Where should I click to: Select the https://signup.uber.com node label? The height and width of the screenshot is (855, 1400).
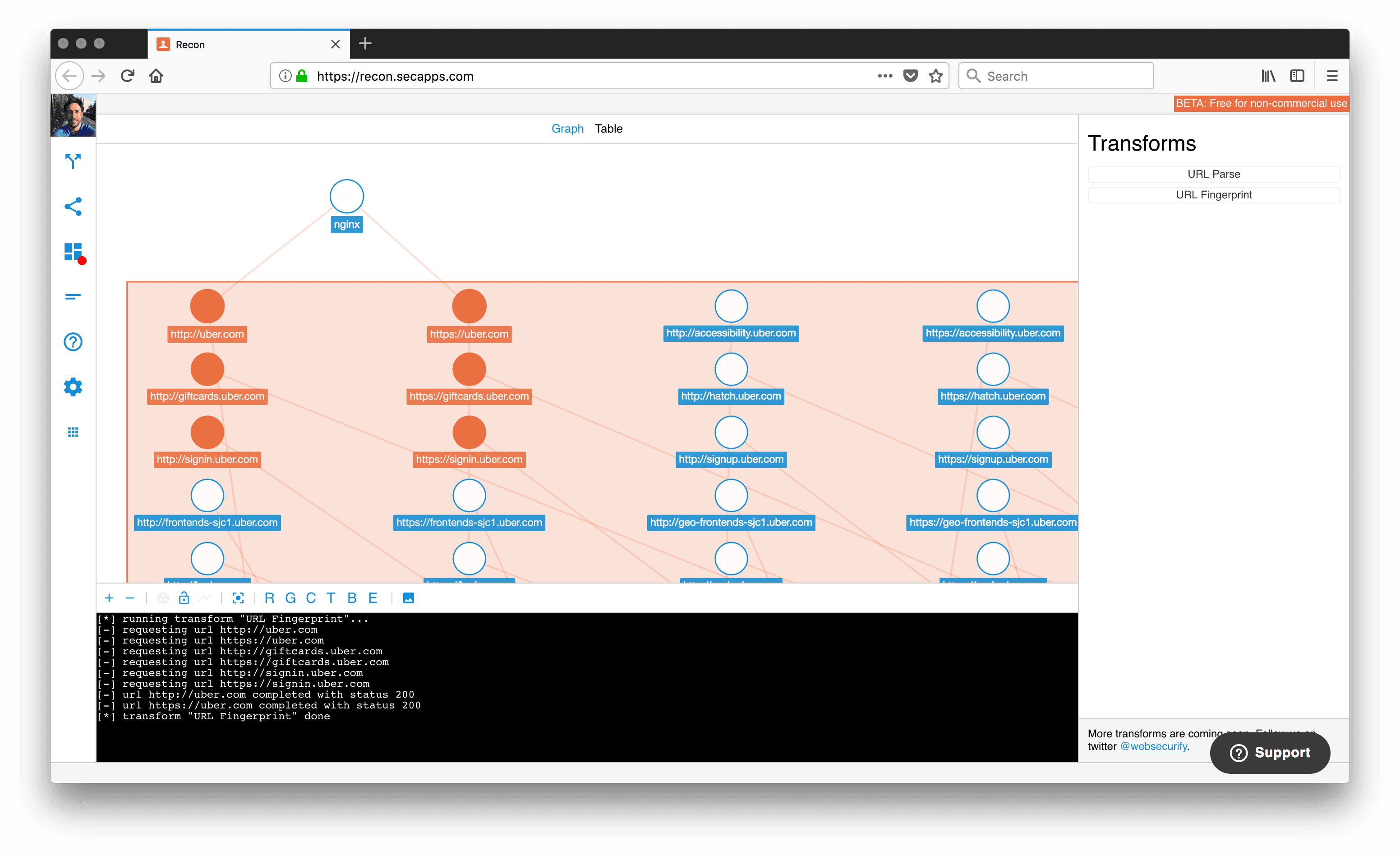coord(993,459)
